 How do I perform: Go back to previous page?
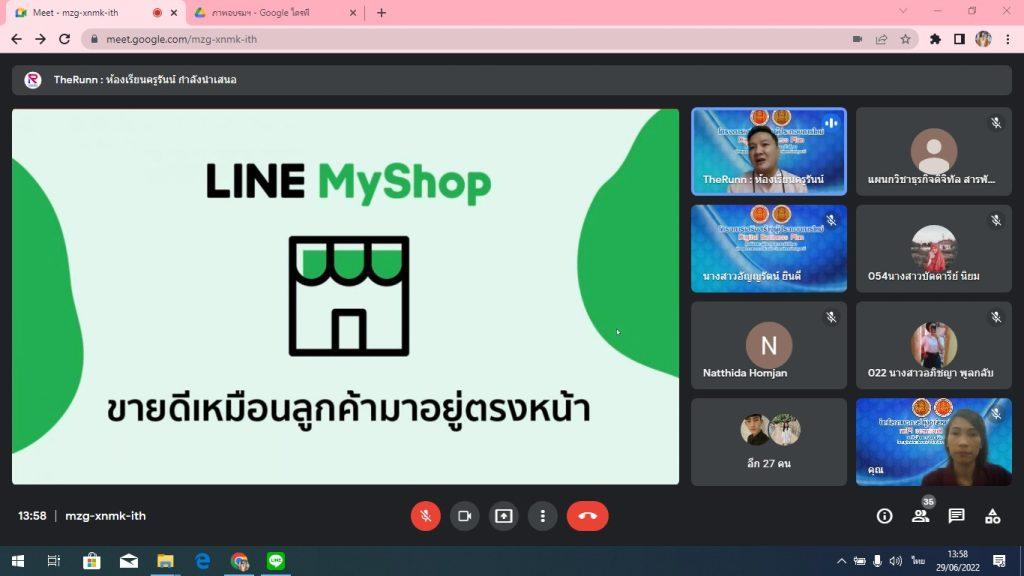click(16, 39)
